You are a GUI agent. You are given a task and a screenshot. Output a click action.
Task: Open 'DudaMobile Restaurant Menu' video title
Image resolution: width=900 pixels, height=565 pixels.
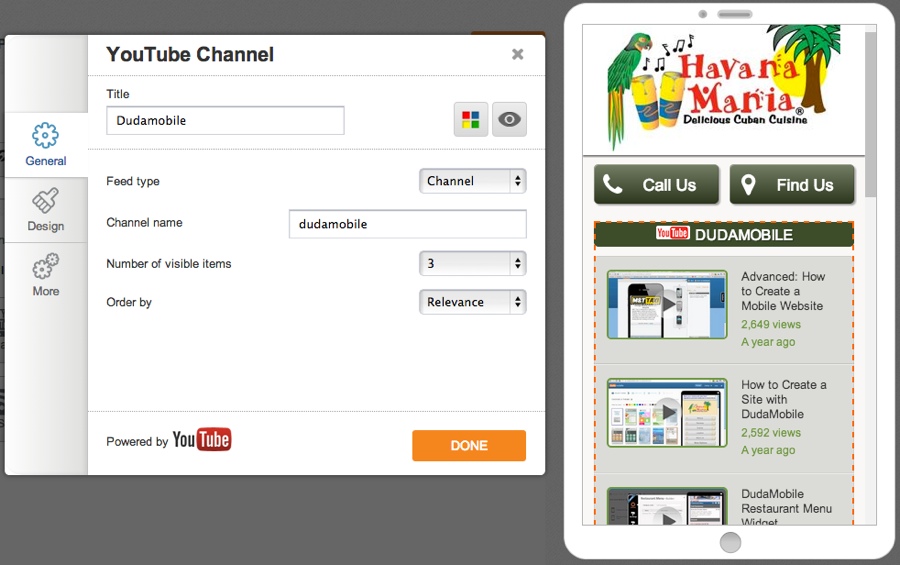point(786,508)
